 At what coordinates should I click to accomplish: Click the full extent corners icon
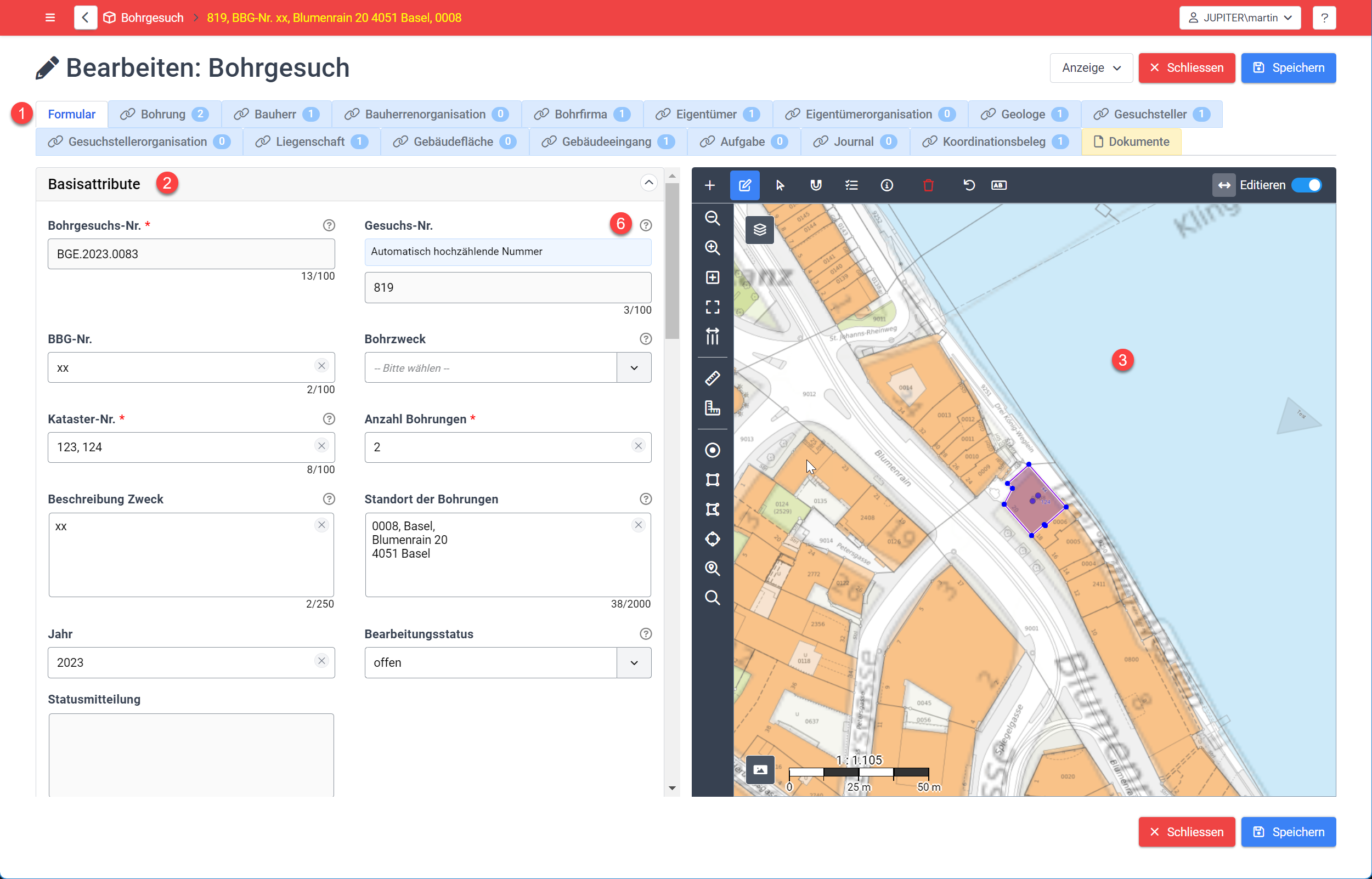tap(712, 307)
